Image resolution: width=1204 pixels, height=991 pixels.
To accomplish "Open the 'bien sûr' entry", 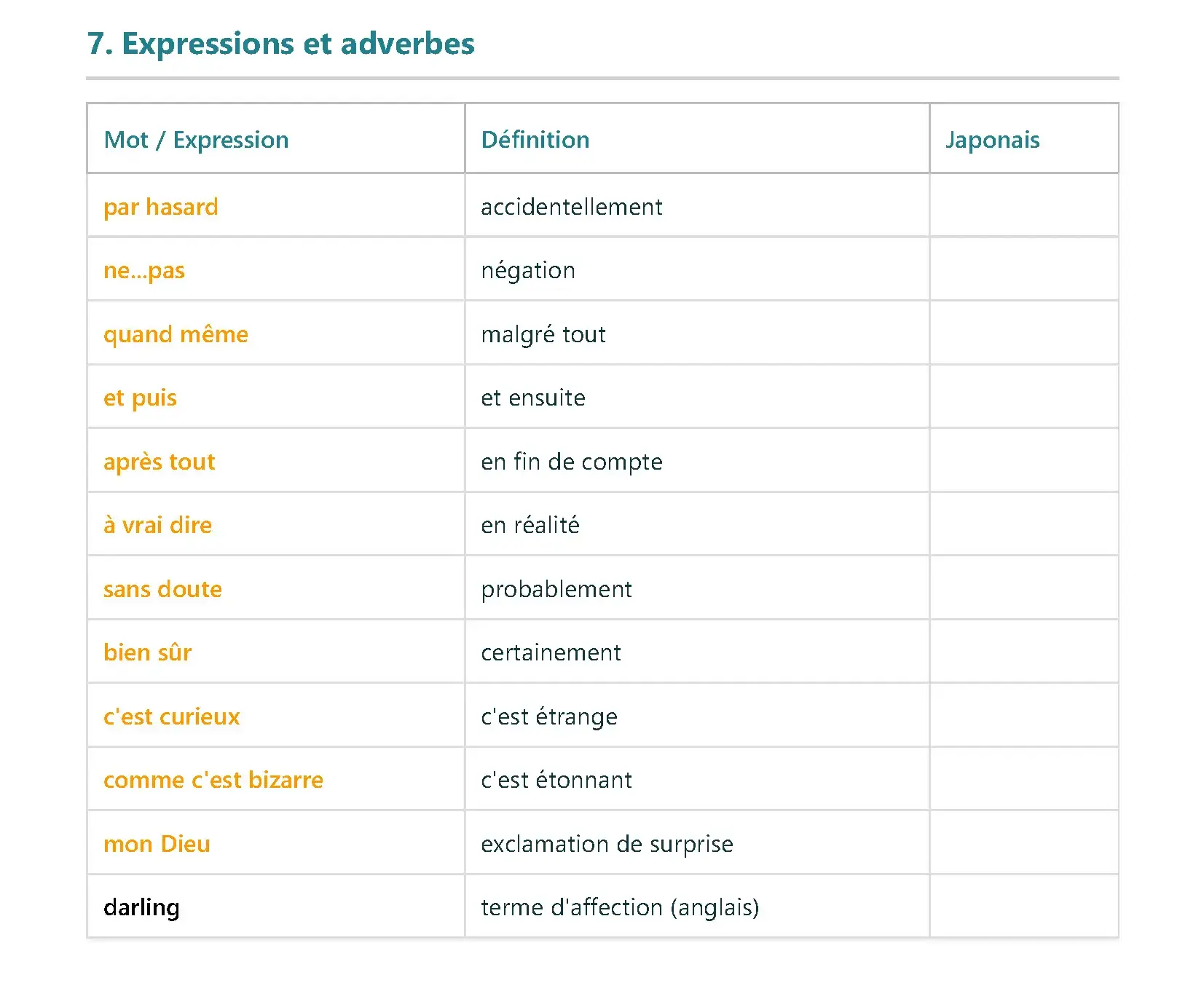I will [x=147, y=652].
